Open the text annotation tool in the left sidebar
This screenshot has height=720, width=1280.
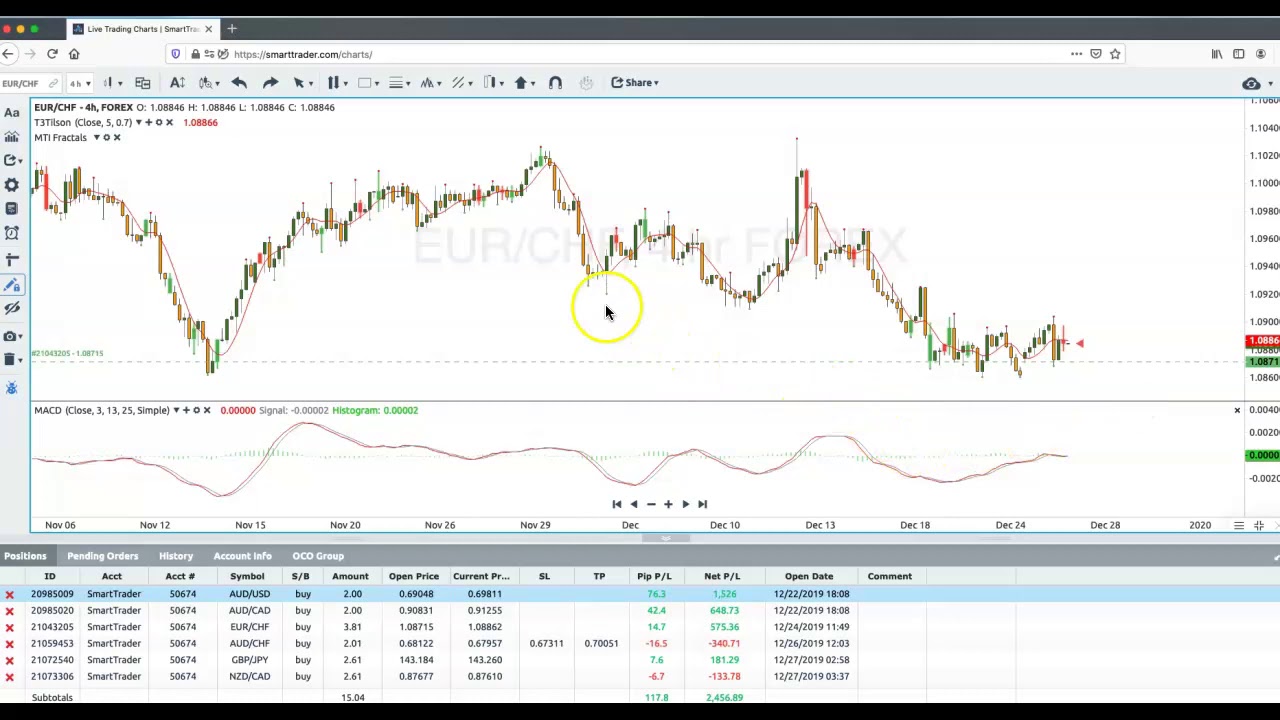tap(12, 113)
